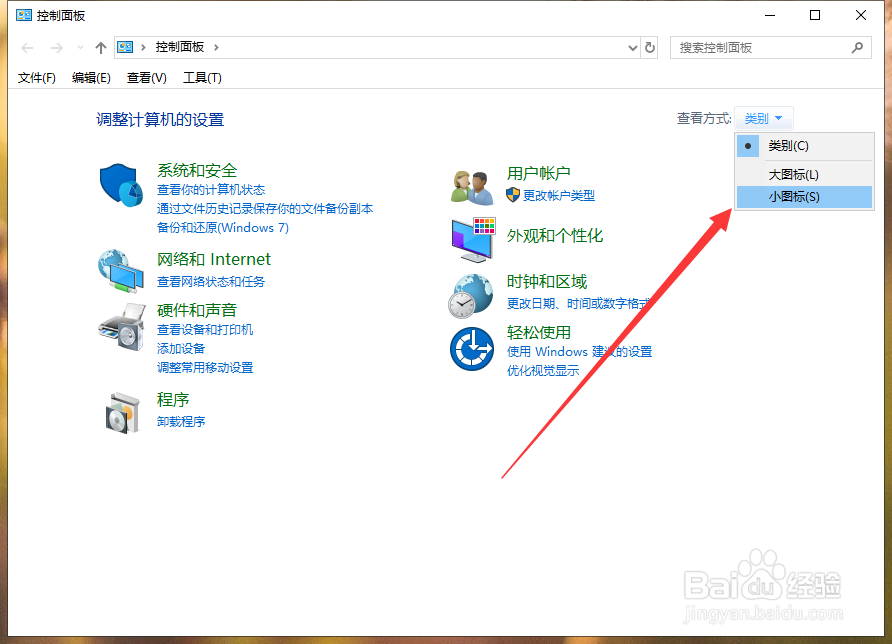Open 硬件和声音 category link
892x644 pixels.
[197, 310]
